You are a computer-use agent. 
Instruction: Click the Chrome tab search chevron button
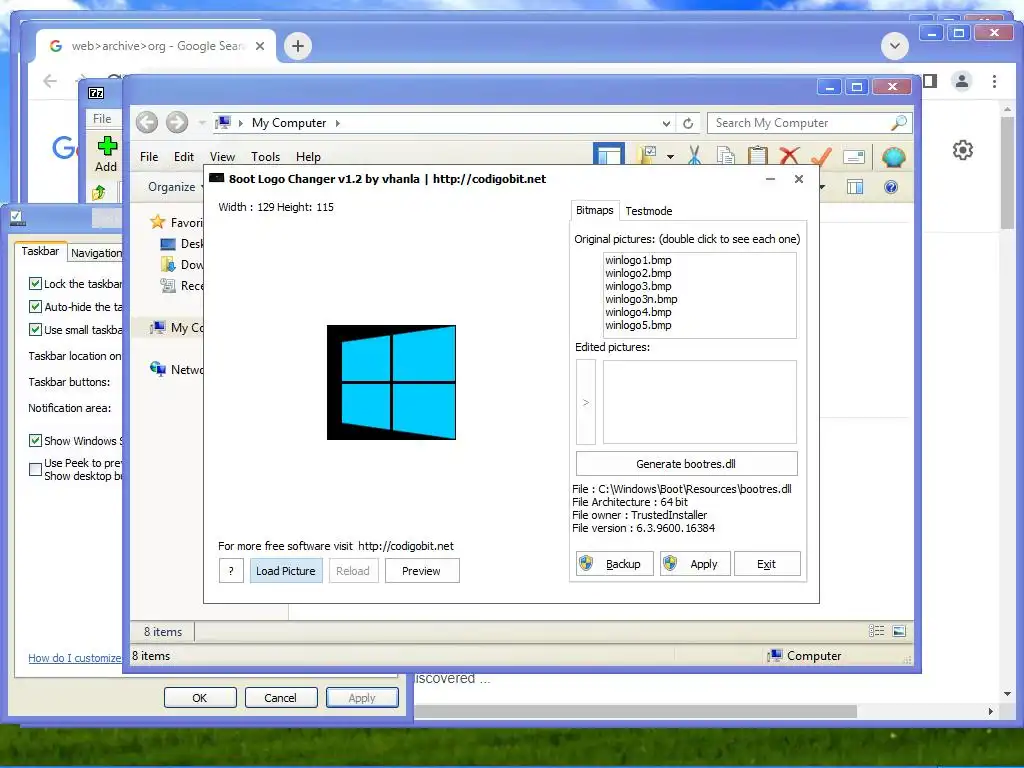[x=895, y=46]
